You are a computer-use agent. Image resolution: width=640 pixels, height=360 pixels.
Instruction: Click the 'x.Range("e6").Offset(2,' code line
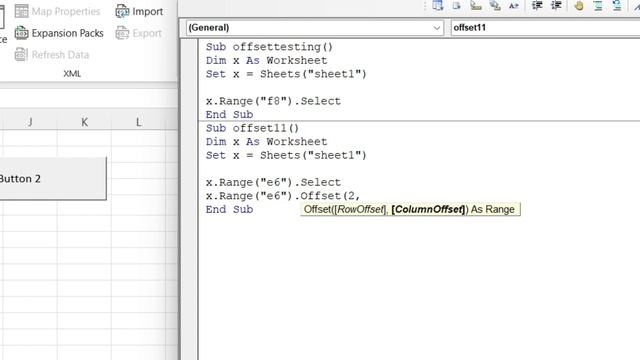click(283, 196)
